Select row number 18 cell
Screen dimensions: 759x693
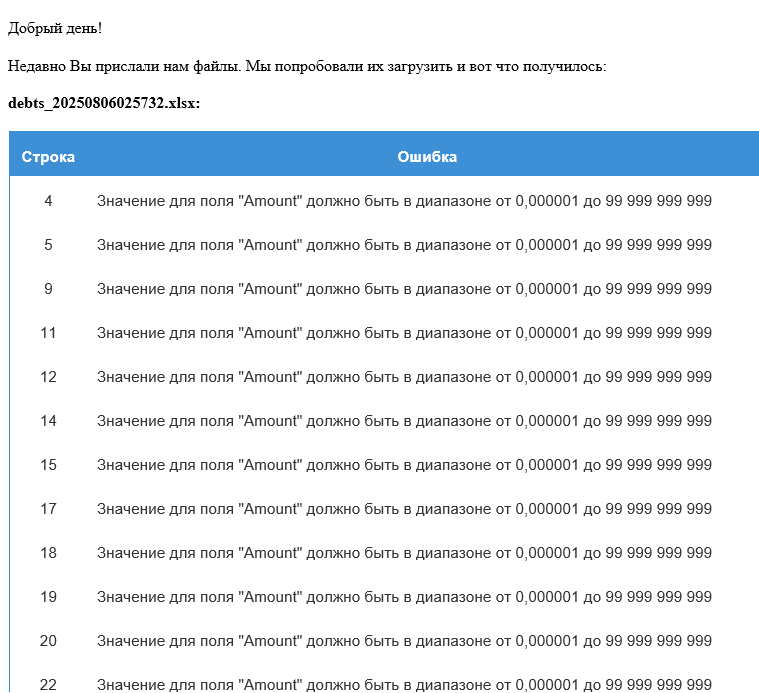tap(48, 553)
